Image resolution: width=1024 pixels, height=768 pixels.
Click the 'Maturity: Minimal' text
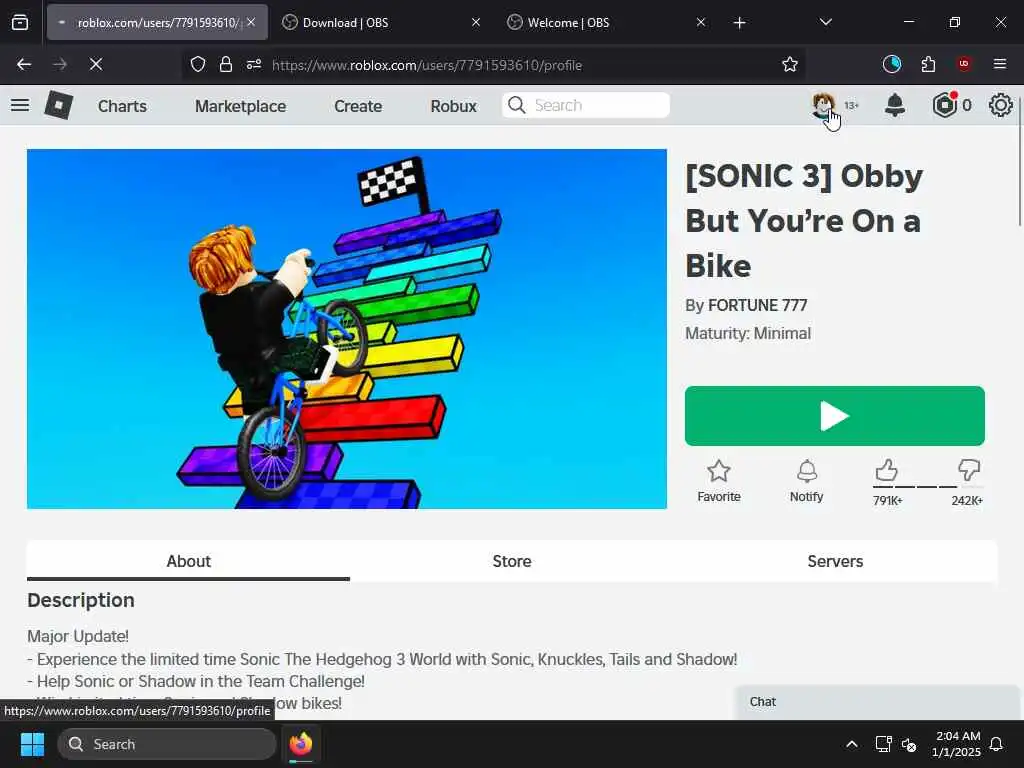(748, 333)
